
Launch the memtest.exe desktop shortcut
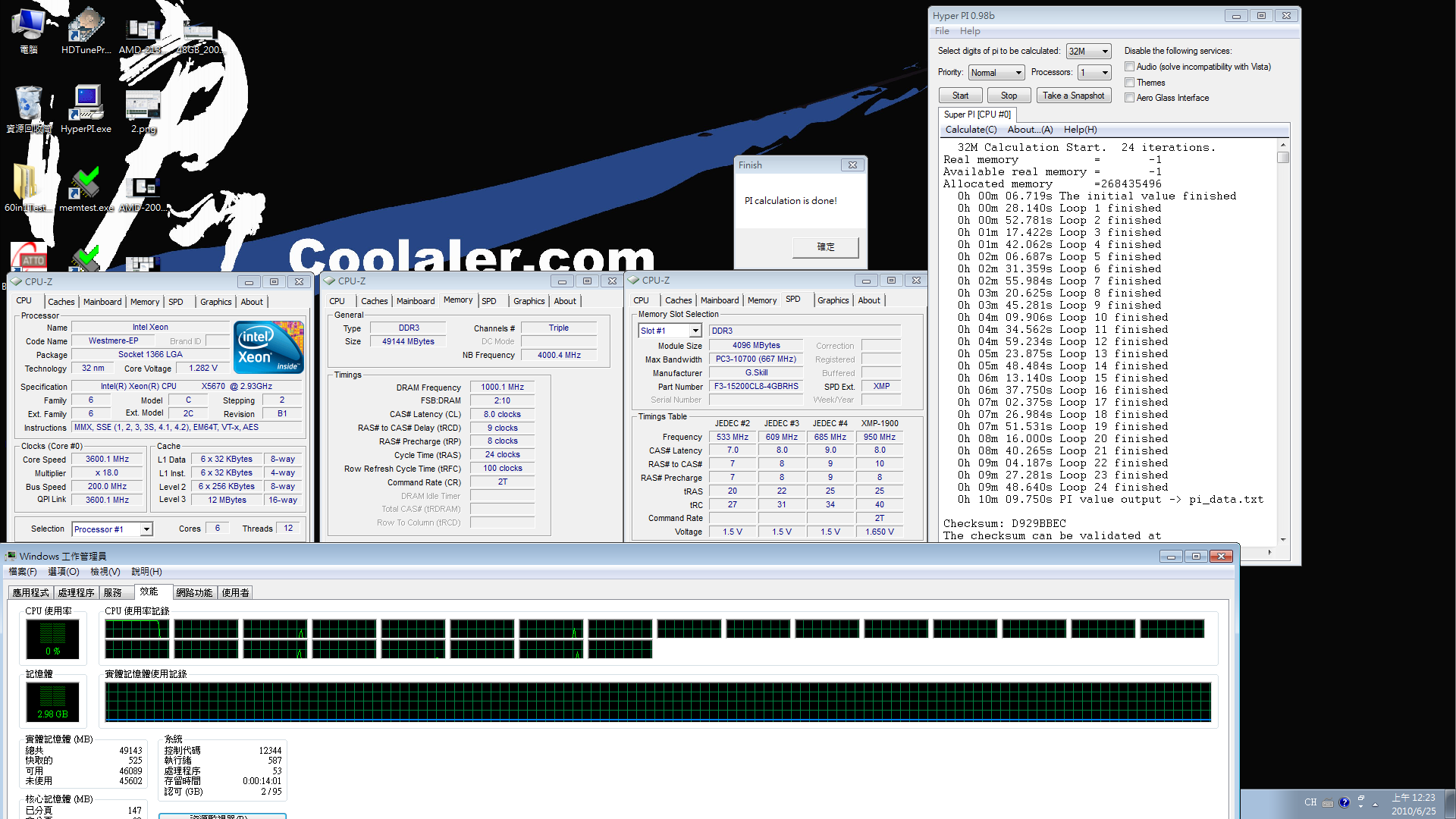point(86,190)
